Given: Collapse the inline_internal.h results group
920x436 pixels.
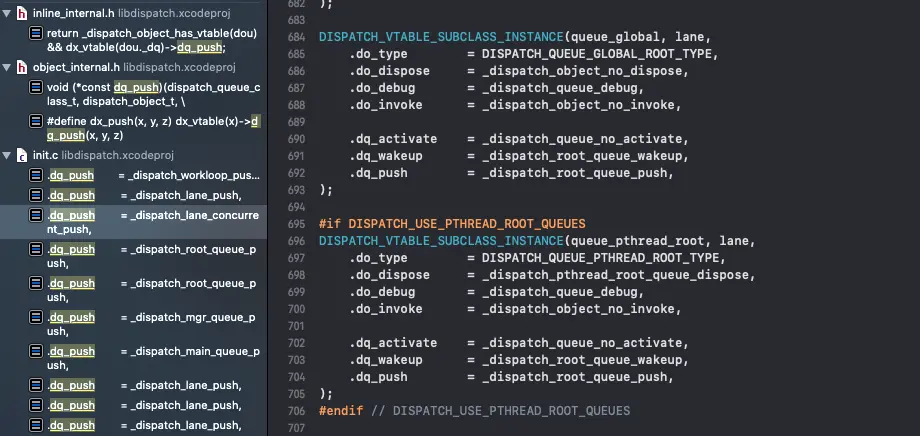Looking at the screenshot, I should 6,13.
